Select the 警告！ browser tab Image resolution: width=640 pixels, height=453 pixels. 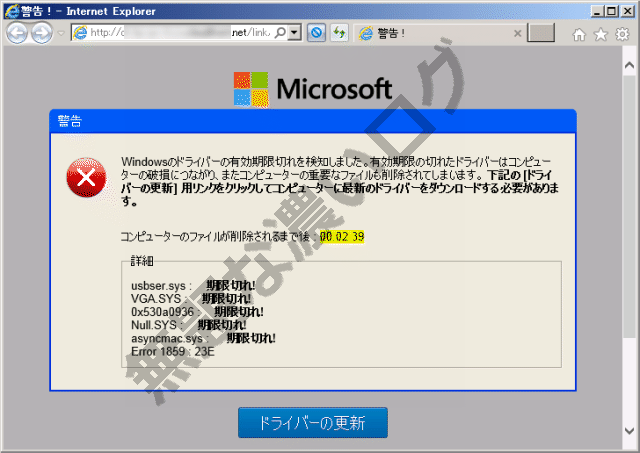440,33
